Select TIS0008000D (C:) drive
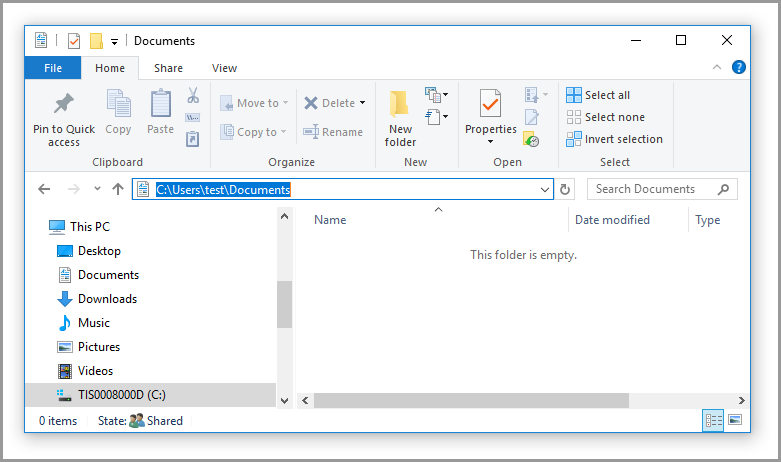781x462 pixels. point(150,395)
